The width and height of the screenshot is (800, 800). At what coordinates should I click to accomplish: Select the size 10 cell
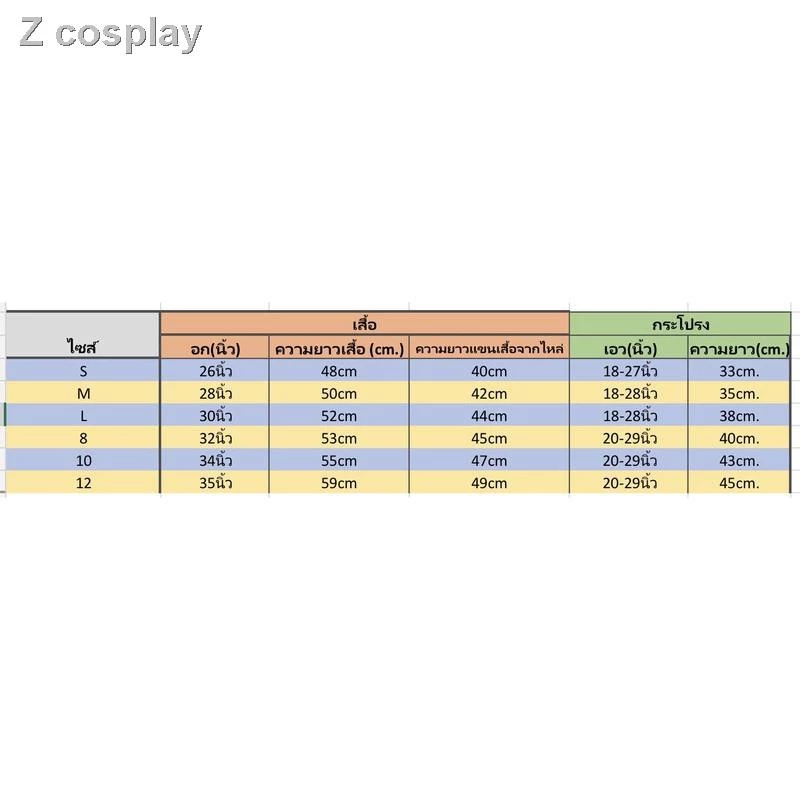83,460
